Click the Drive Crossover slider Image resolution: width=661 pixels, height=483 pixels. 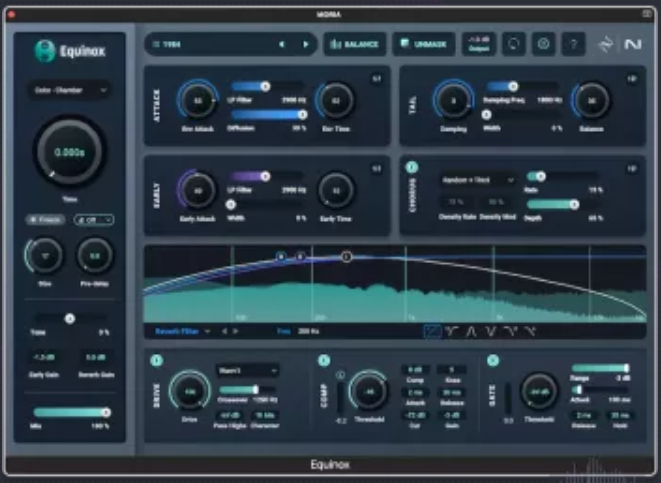tap(247, 389)
